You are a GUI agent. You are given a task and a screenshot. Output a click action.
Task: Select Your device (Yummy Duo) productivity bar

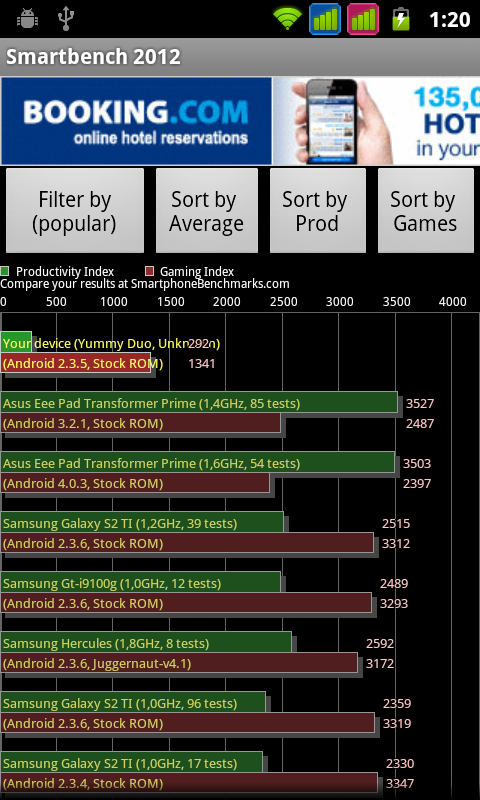pos(16,342)
